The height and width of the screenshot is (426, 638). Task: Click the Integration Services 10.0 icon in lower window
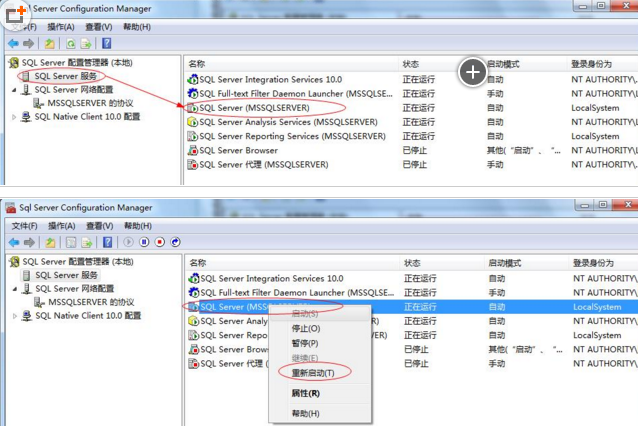point(194,279)
